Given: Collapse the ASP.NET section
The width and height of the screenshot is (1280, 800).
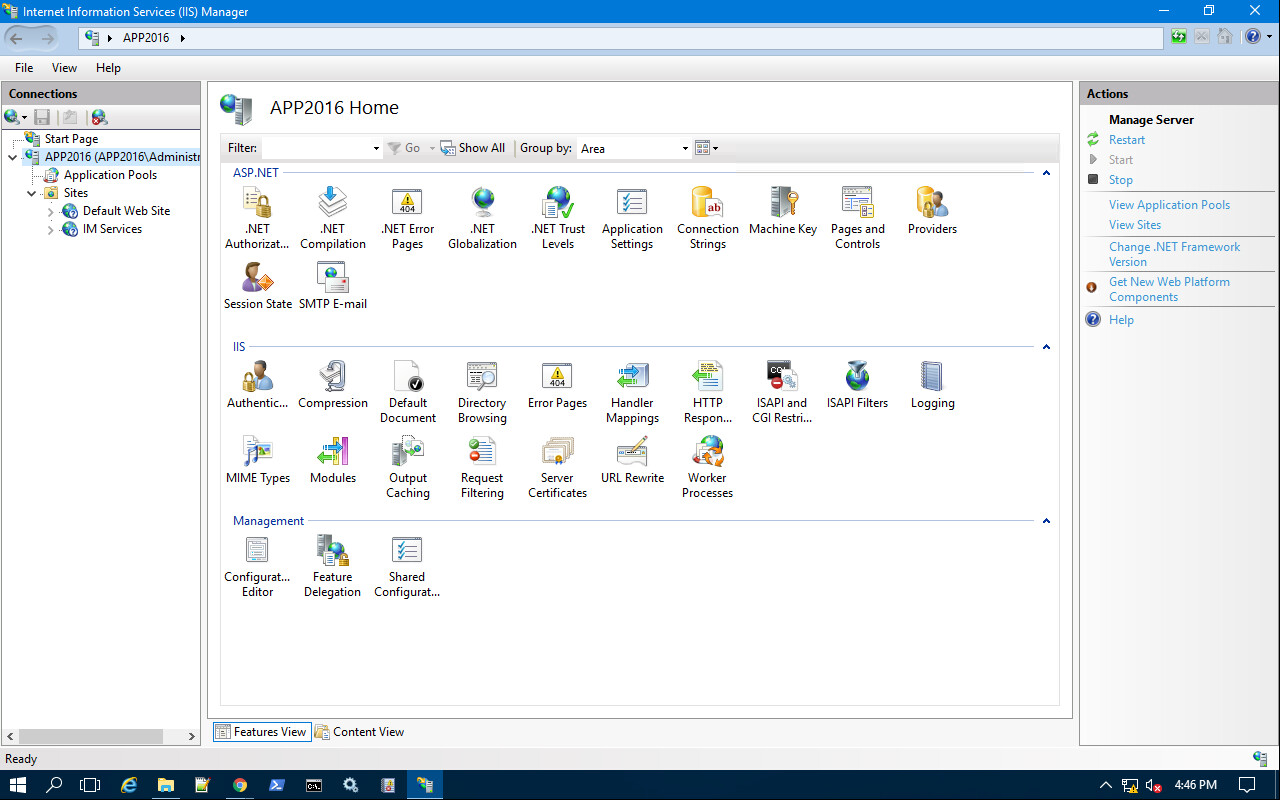Looking at the screenshot, I should [x=1046, y=172].
